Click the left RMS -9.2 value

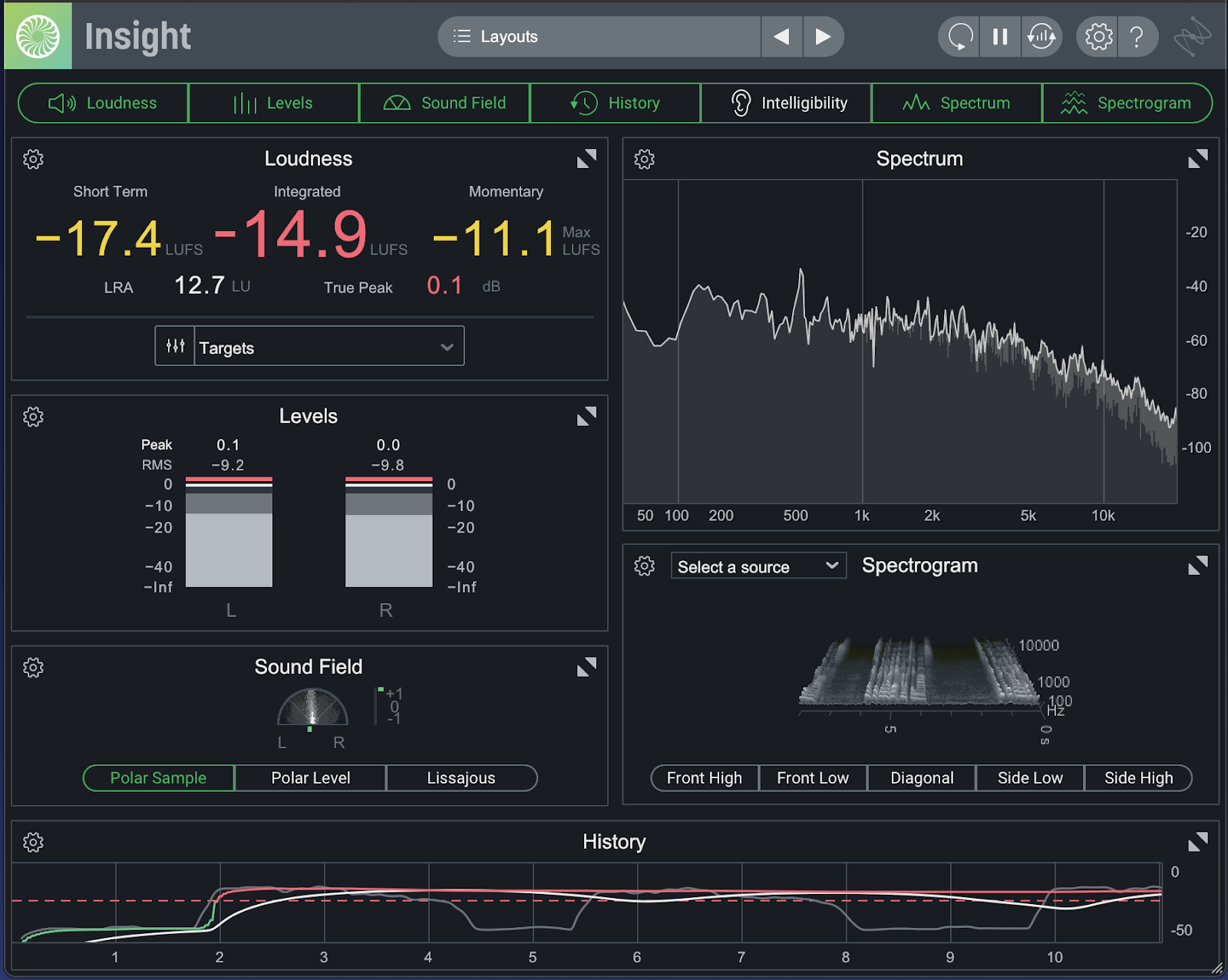click(228, 465)
